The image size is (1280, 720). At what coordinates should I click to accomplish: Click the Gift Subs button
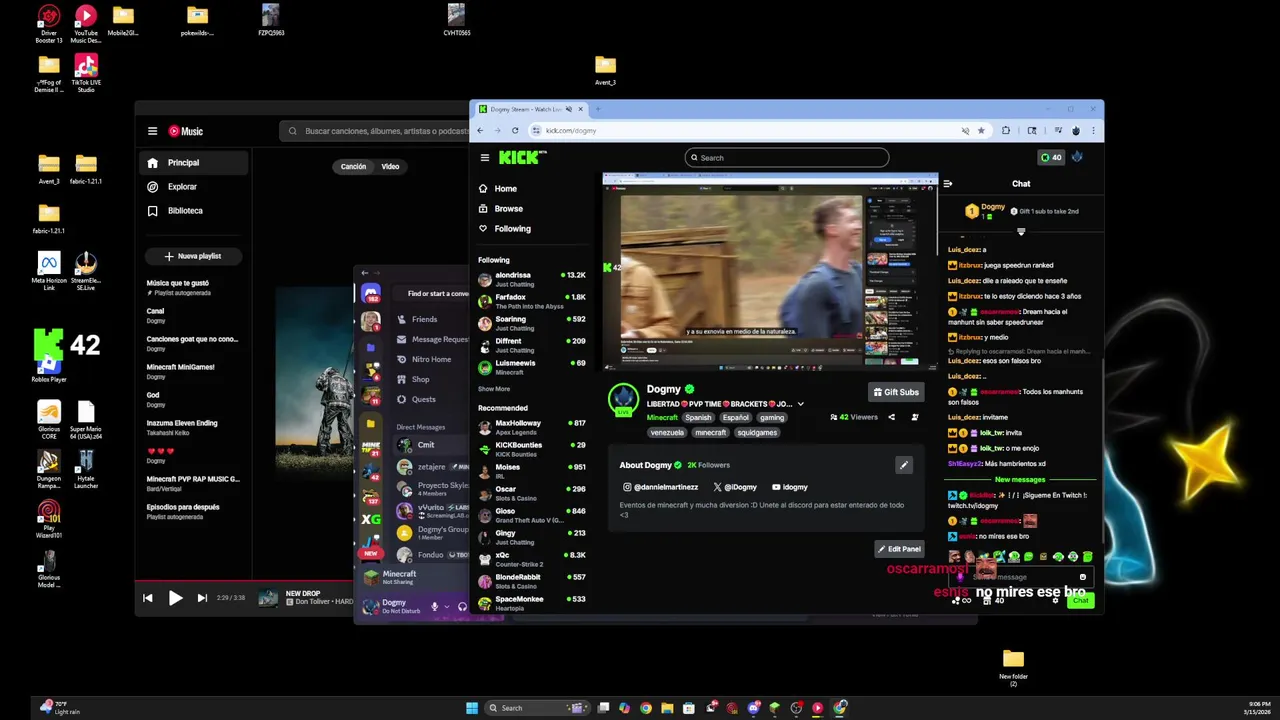tap(895, 392)
